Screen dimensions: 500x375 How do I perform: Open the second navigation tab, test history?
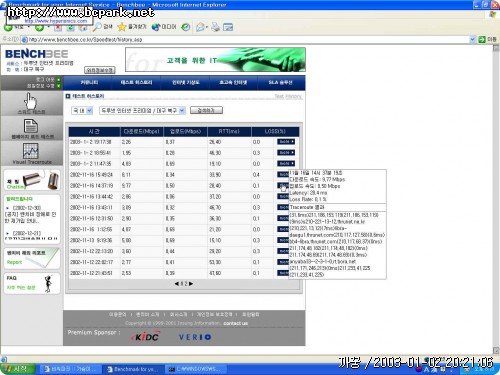[x=137, y=82]
